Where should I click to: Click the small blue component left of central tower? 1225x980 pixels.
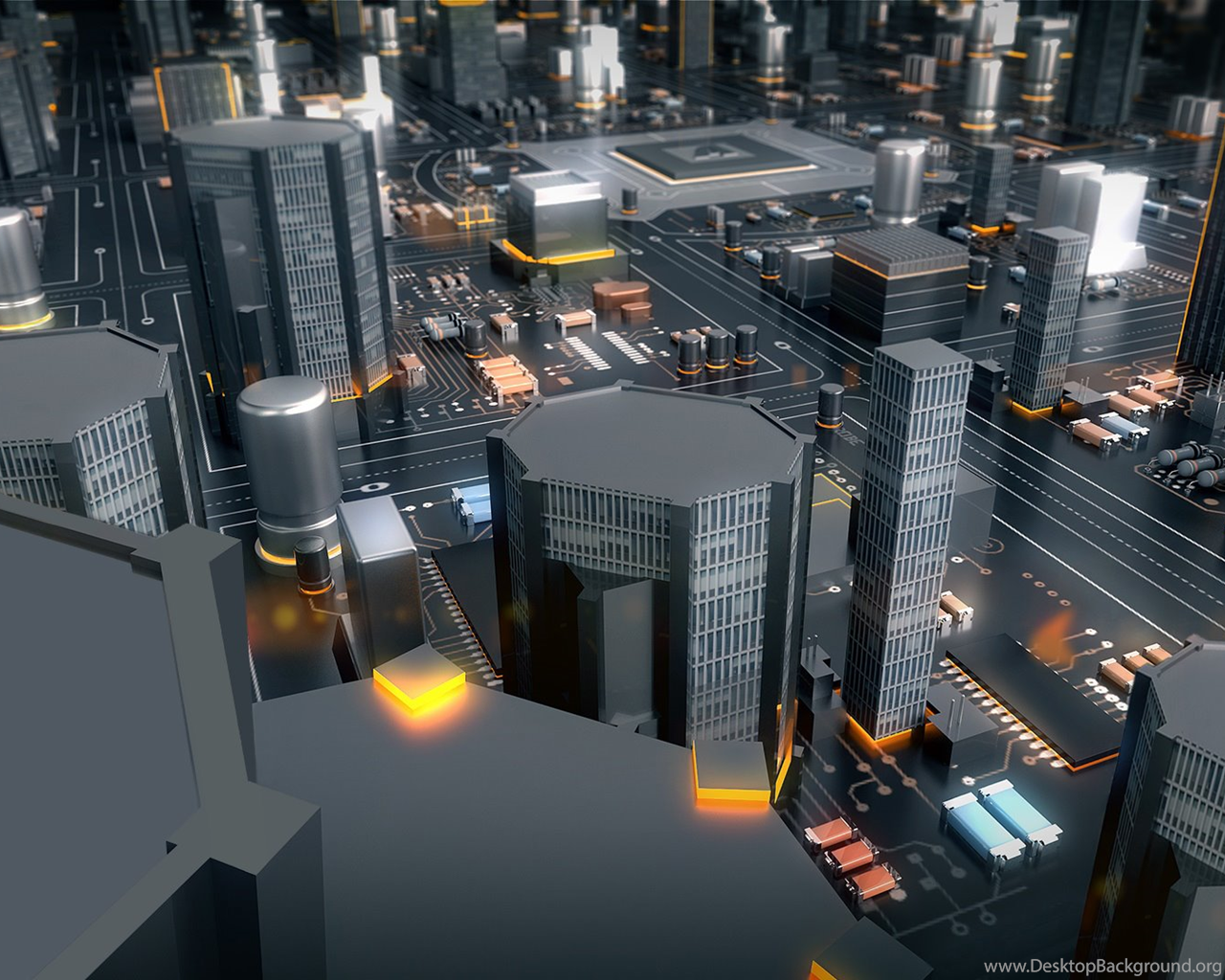470,502
